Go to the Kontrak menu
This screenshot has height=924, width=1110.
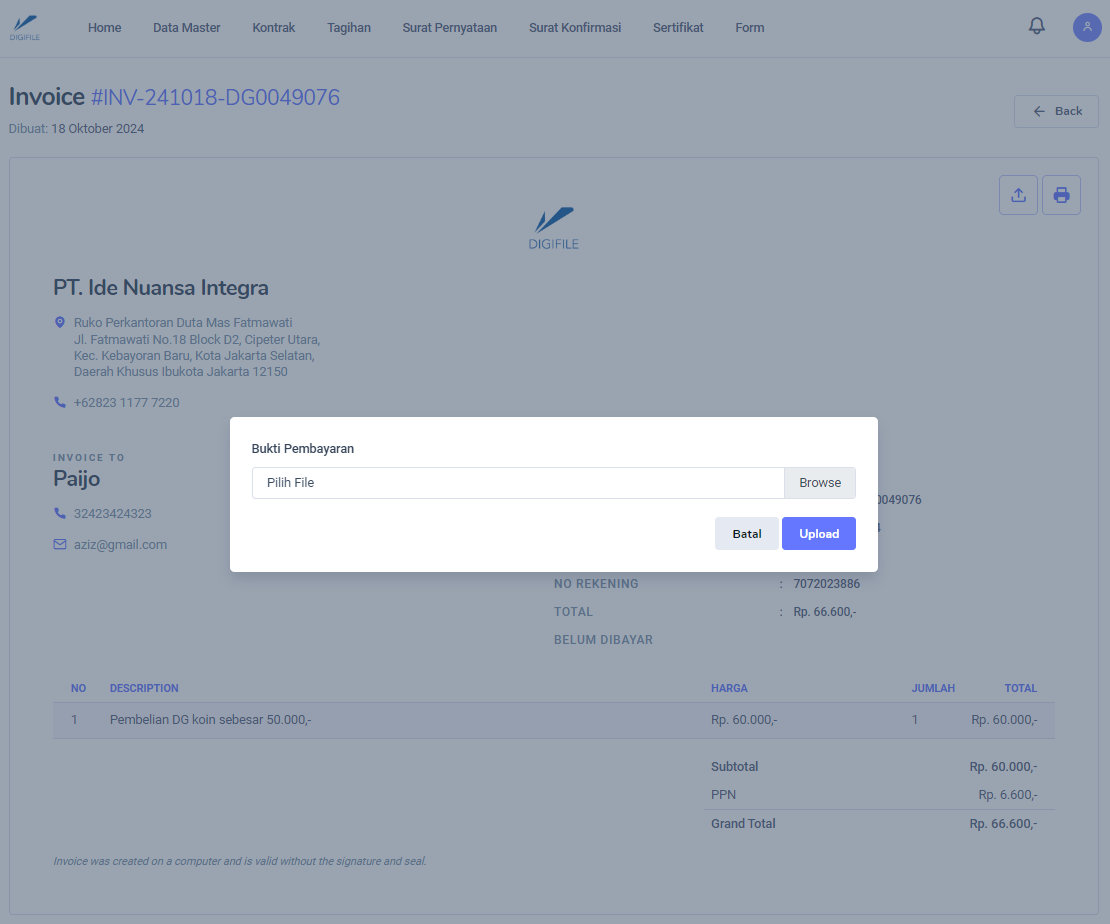coord(273,28)
